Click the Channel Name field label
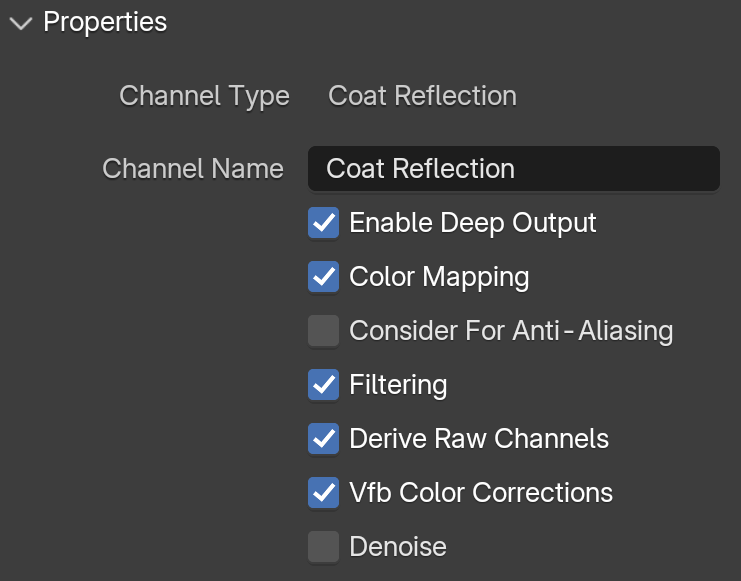Viewport: 741px width, 581px height. click(x=193, y=169)
